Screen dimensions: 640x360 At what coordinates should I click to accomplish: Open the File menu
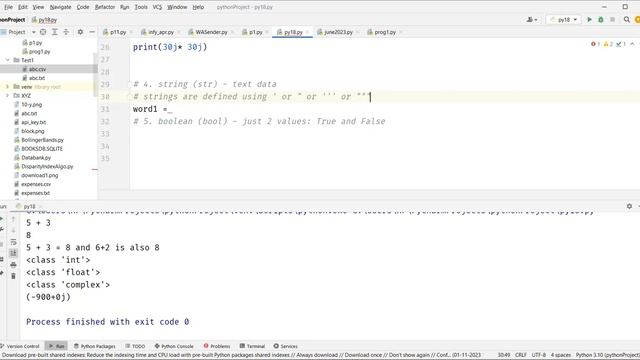(8, 7)
